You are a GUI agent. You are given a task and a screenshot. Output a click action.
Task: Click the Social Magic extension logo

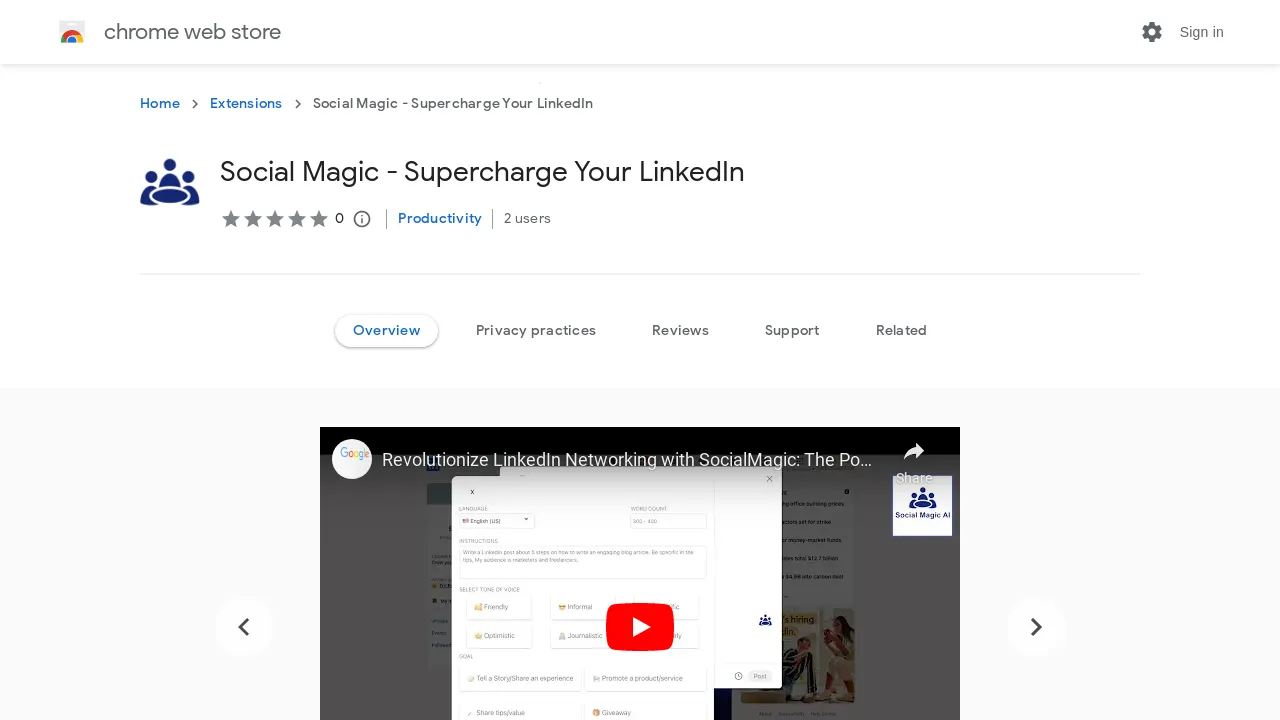click(169, 181)
